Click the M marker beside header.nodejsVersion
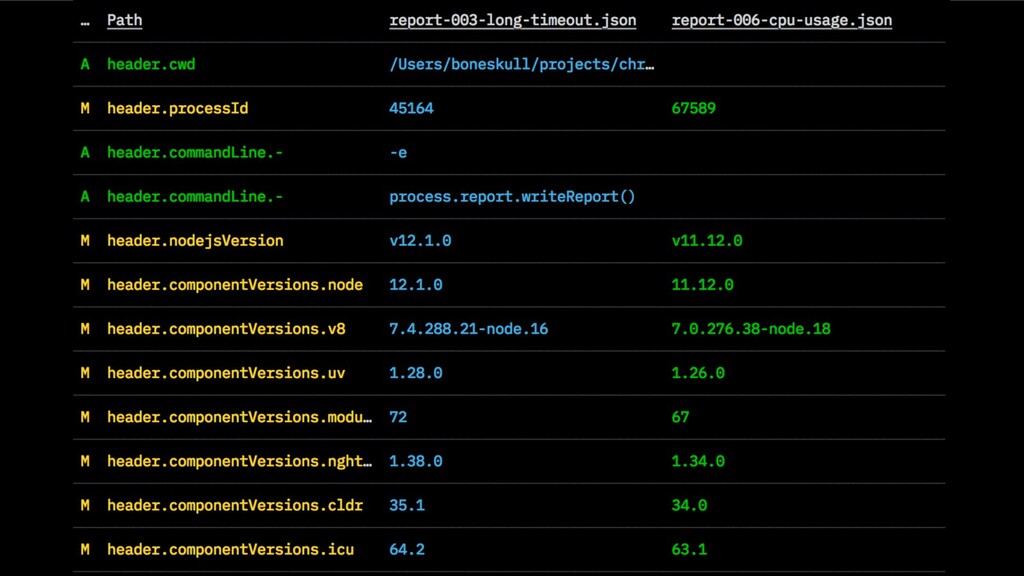The width and height of the screenshot is (1024, 576). click(85, 240)
